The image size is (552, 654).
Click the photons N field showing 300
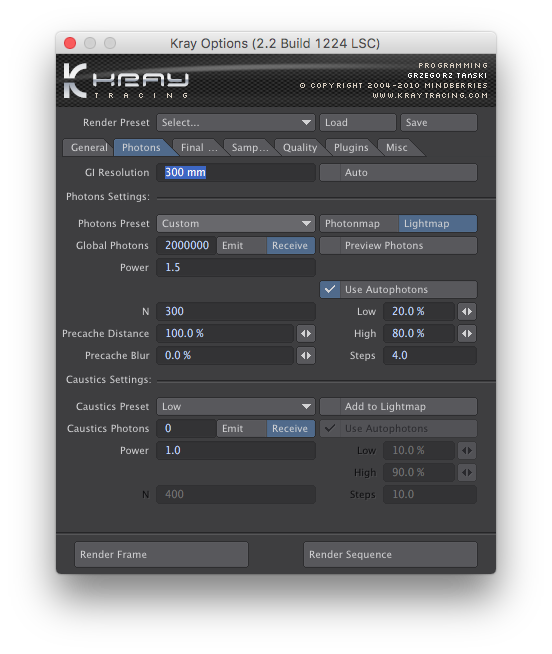coord(236,312)
